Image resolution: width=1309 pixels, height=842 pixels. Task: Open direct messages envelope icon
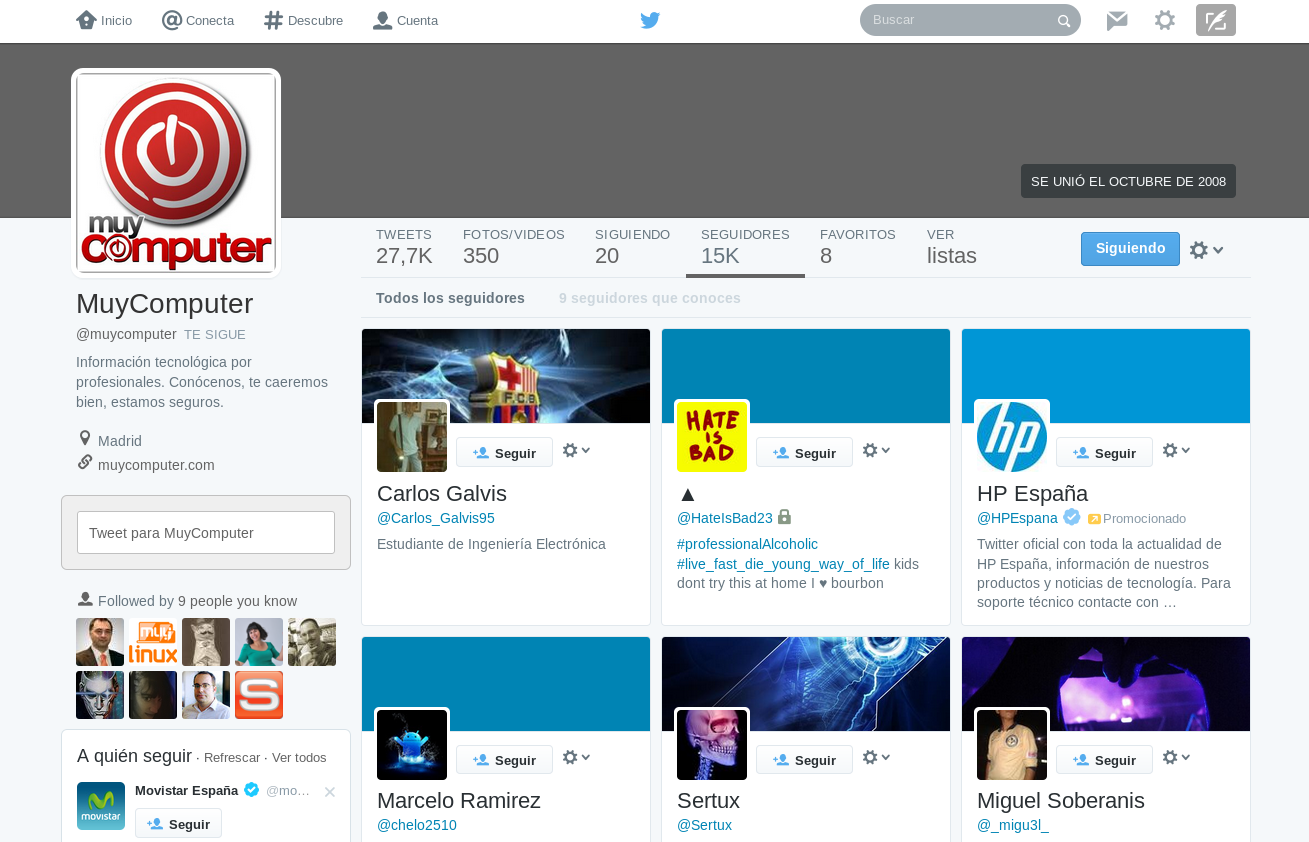[x=1117, y=20]
